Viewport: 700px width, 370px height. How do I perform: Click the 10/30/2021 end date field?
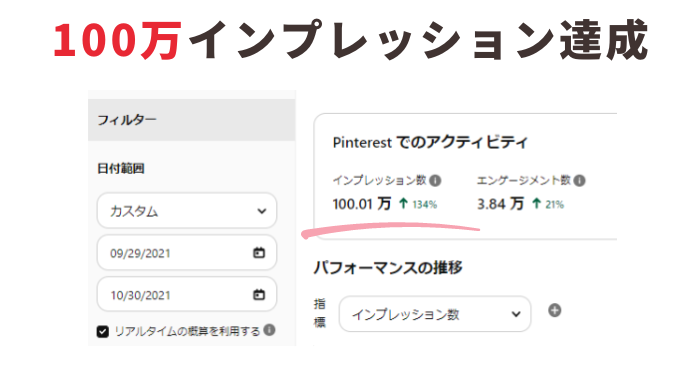[x=187, y=295]
